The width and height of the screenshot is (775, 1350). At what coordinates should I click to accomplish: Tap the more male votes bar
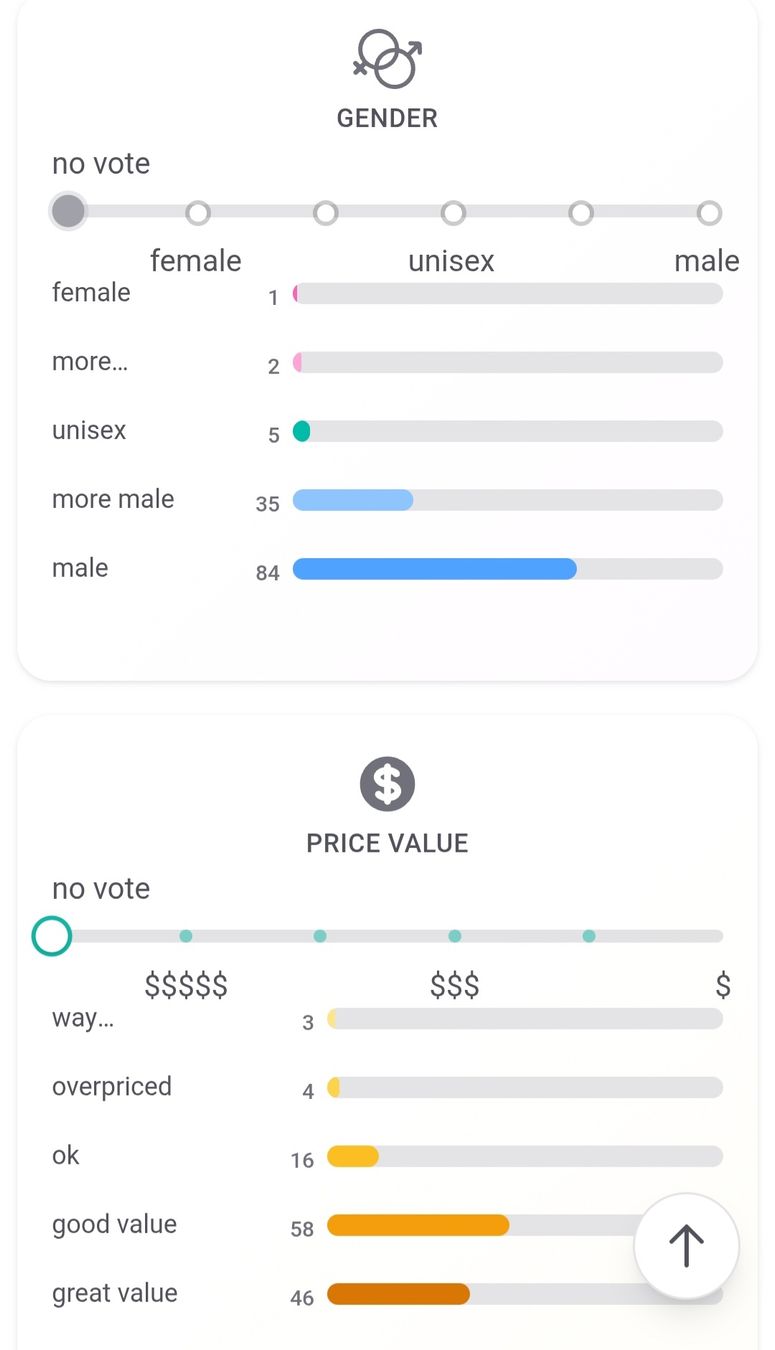click(x=508, y=500)
